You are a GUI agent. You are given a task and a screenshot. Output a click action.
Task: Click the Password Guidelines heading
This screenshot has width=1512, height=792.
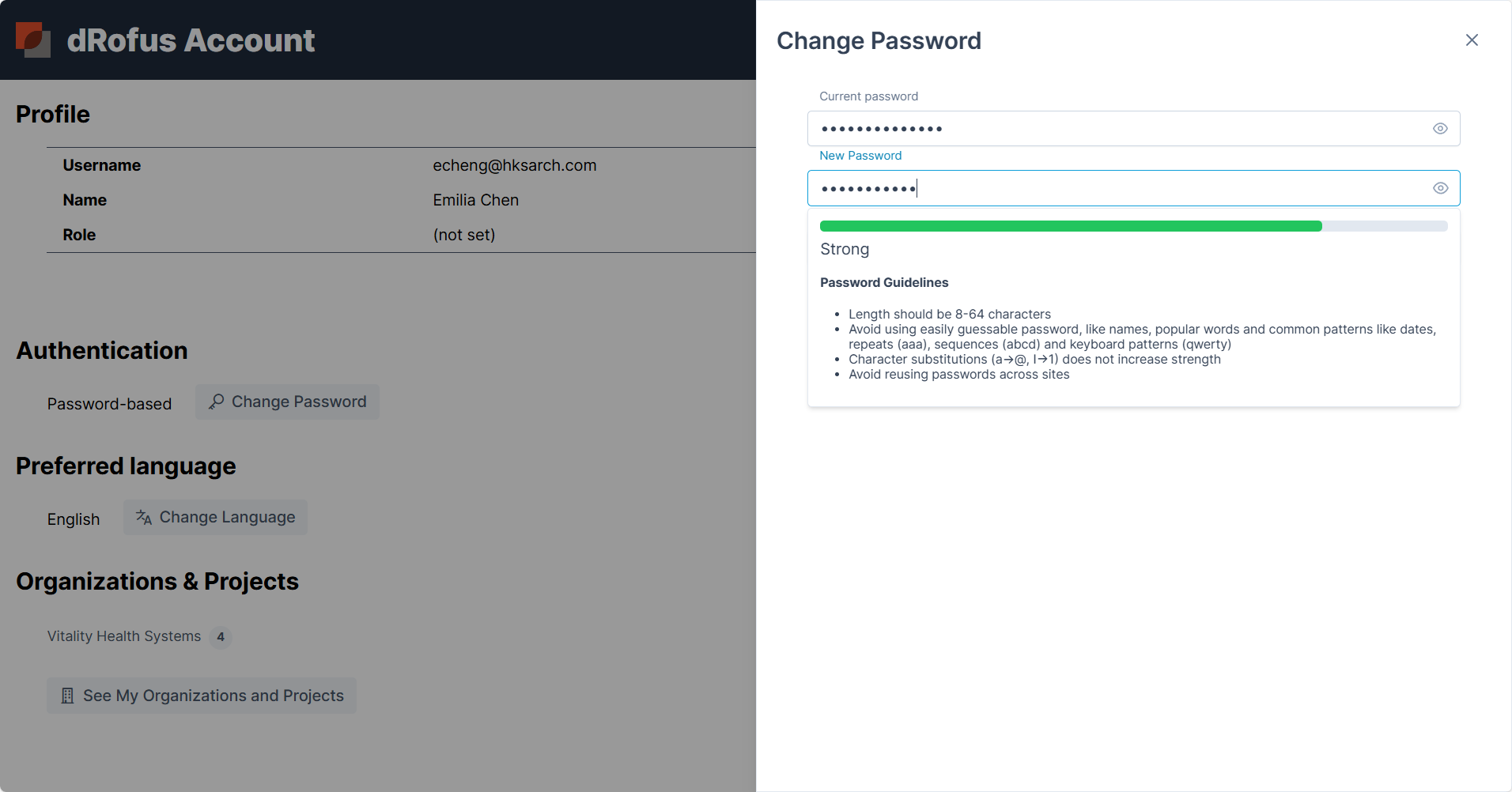click(884, 283)
